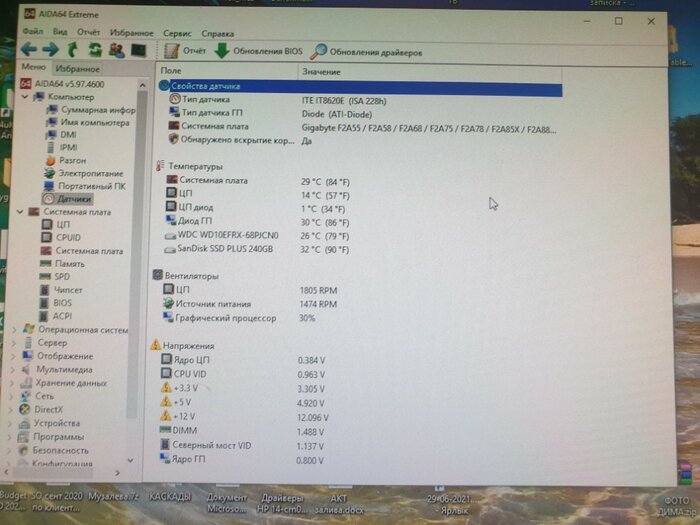Open the Сервис menu
The height and width of the screenshot is (525, 700).
tap(177, 33)
